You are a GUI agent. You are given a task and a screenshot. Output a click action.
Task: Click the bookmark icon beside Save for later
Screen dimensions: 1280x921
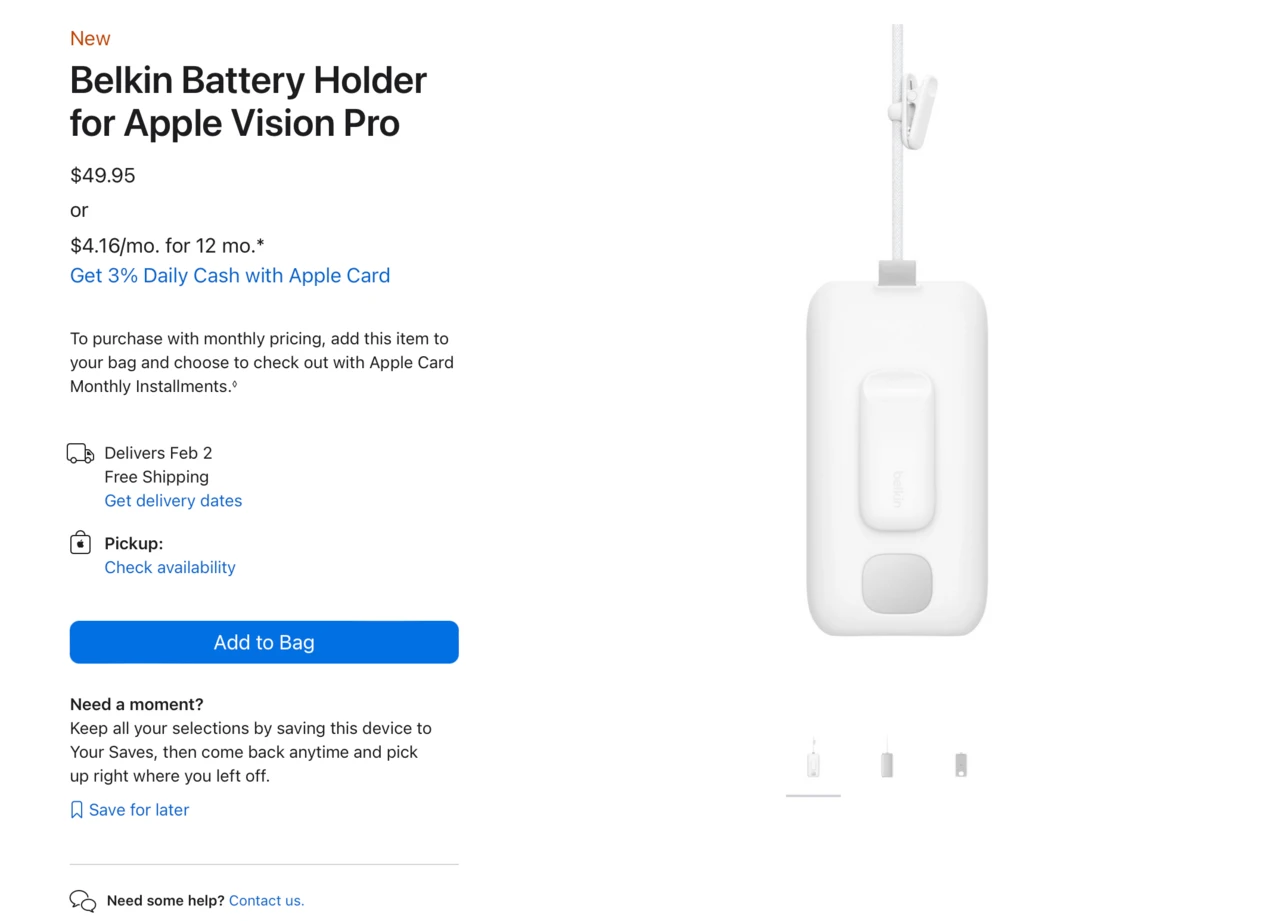click(x=77, y=810)
